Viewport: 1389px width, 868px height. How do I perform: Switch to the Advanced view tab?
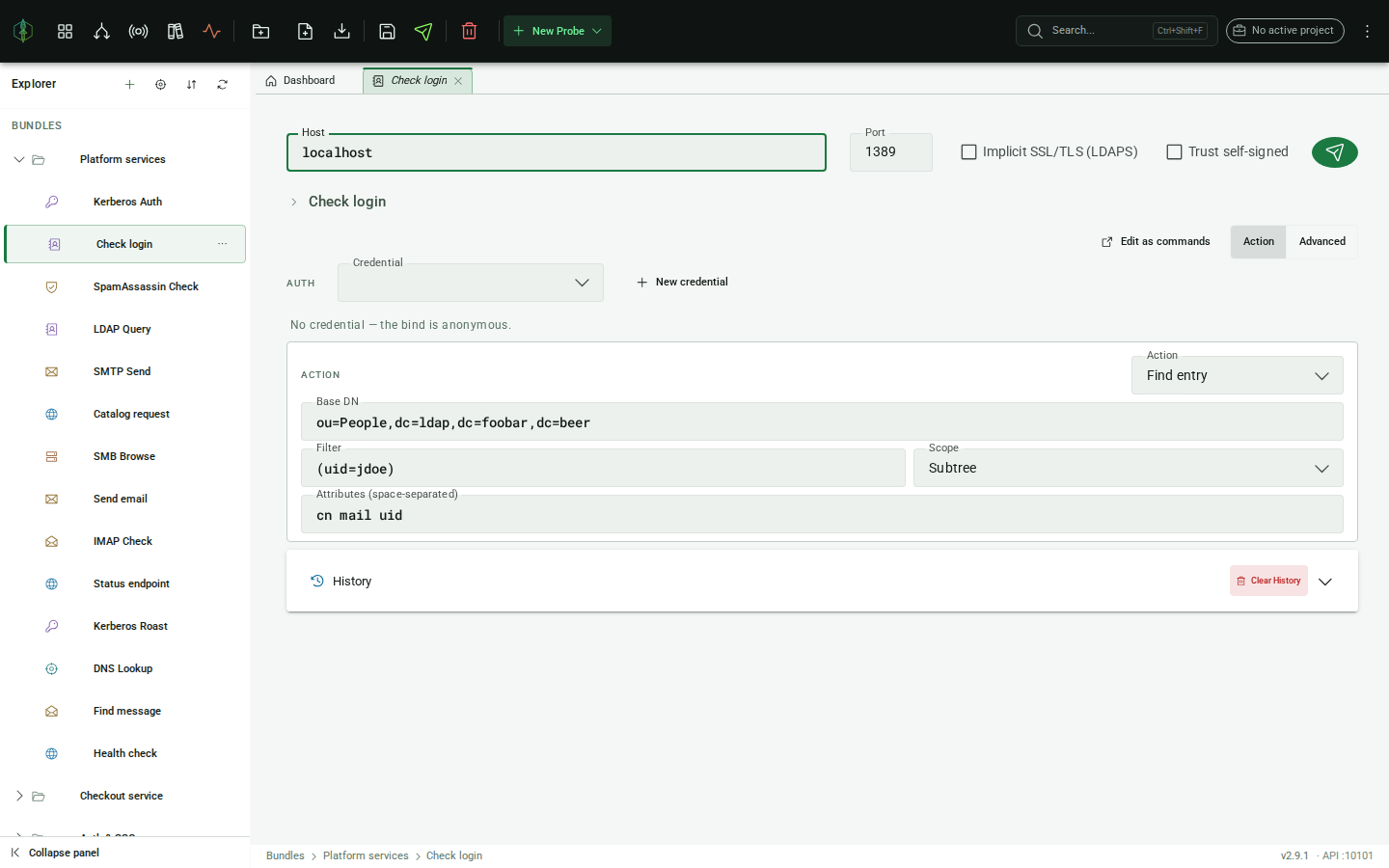[1321, 242]
